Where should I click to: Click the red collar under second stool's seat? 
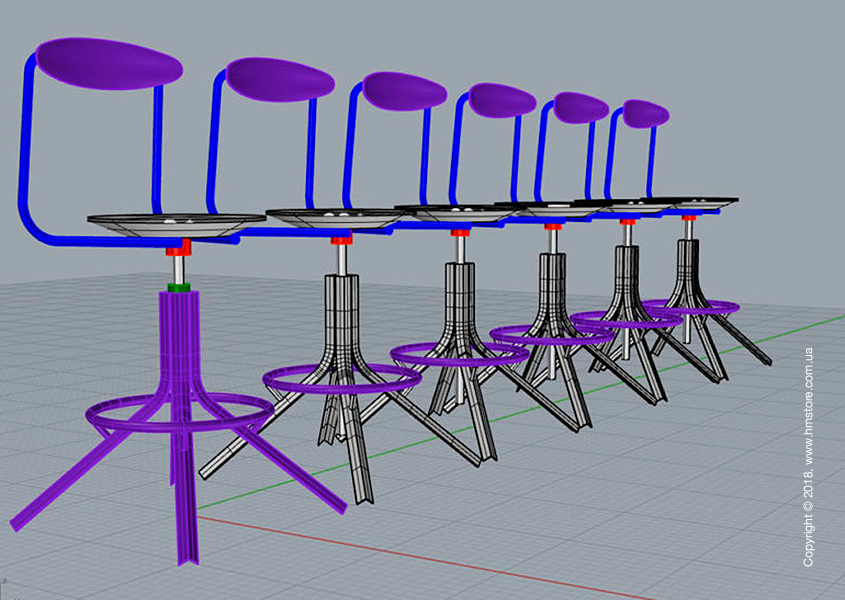pyautogui.click(x=341, y=241)
